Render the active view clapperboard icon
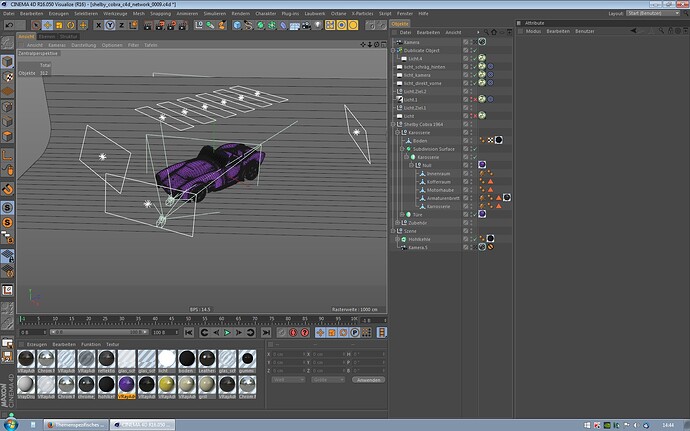 pos(148,25)
